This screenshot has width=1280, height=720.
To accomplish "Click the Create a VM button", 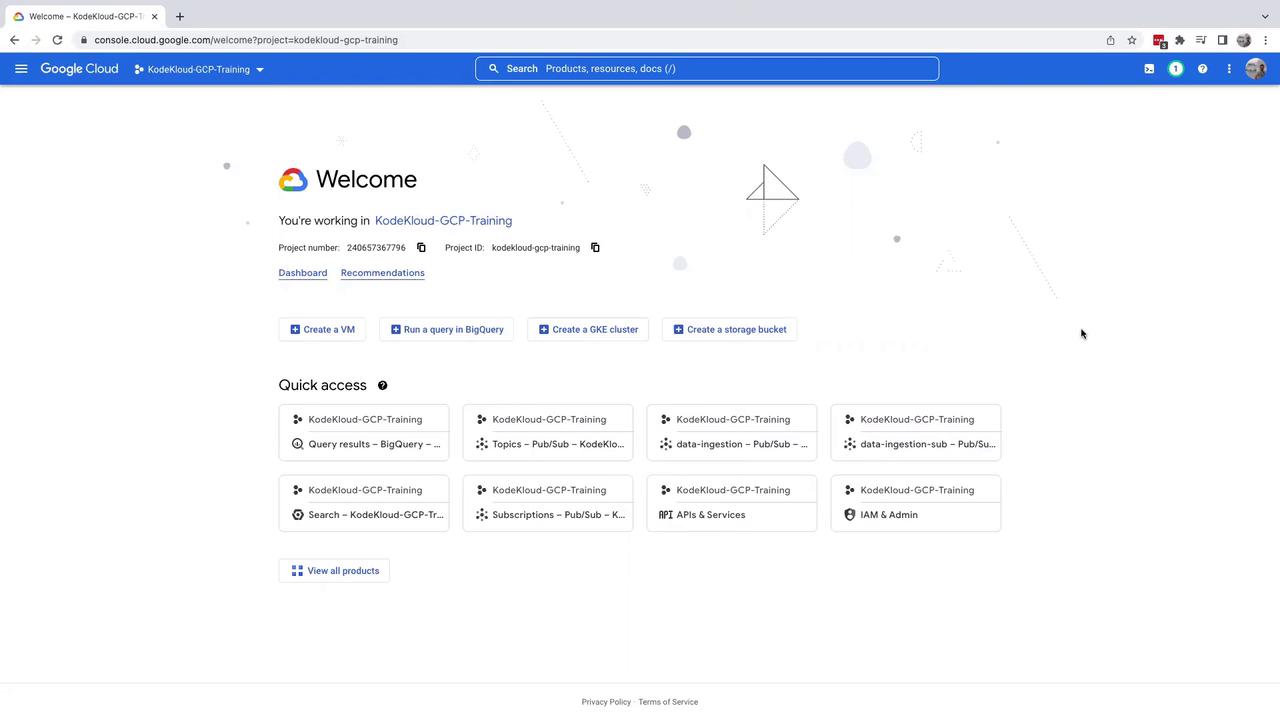I will click(x=322, y=329).
